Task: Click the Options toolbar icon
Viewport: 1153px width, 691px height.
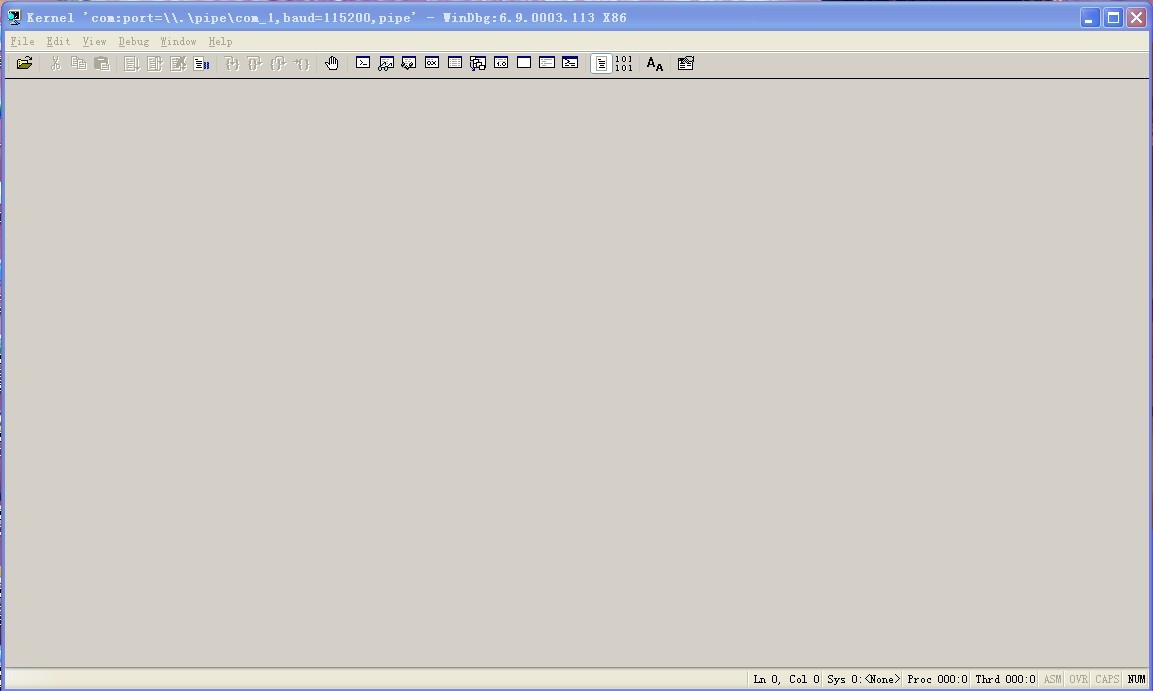Action: (x=686, y=63)
